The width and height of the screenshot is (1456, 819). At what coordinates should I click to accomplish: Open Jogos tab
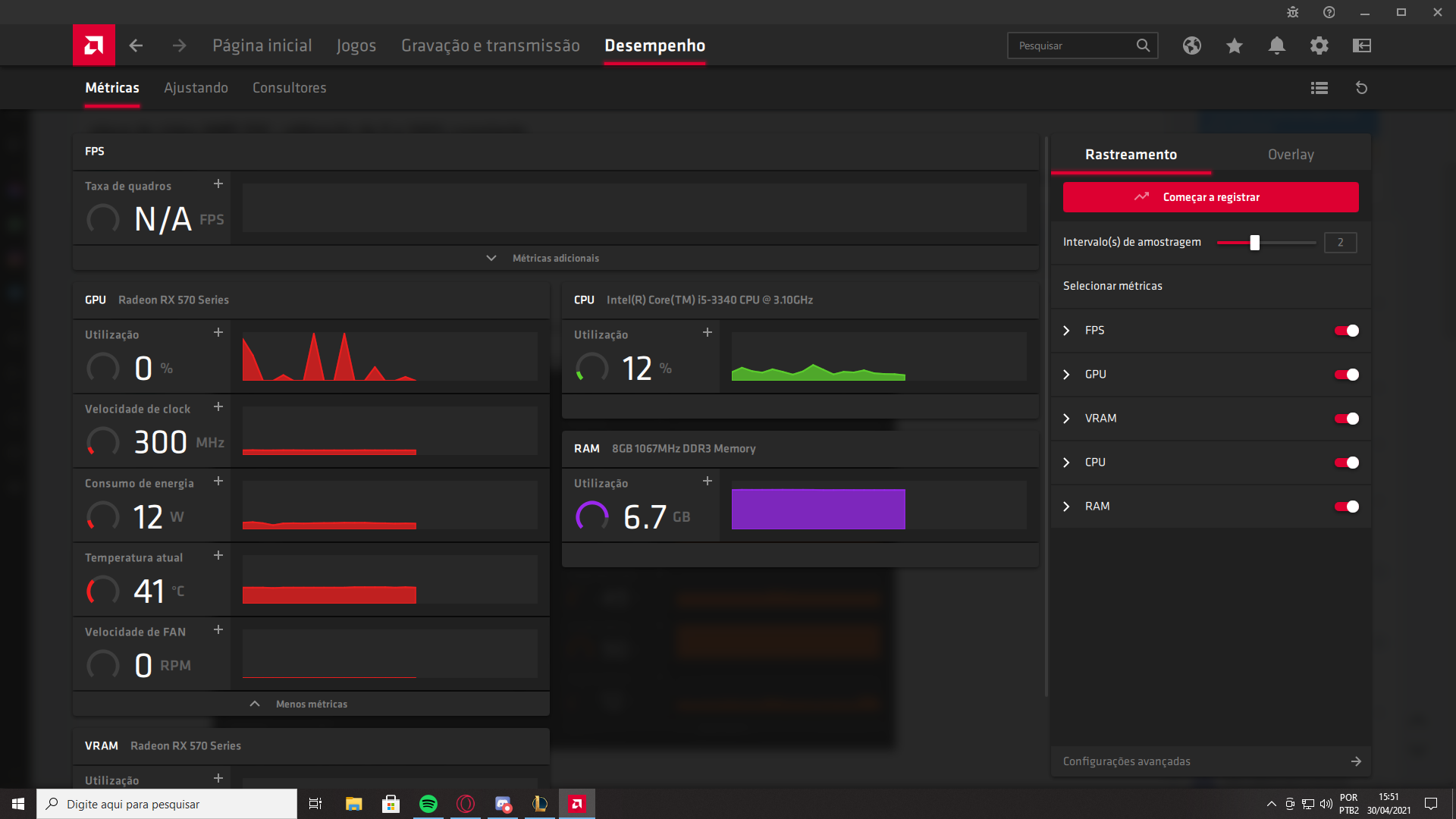(356, 45)
